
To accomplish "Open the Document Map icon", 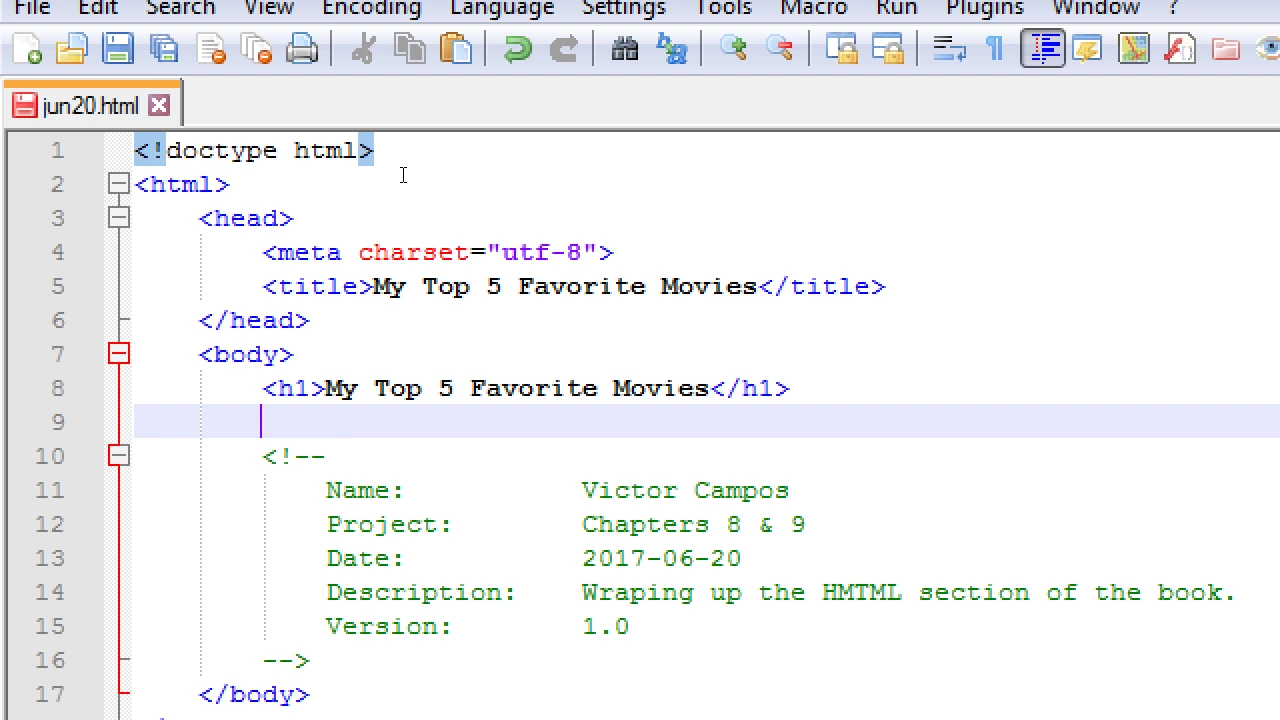I will [x=1134, y=49].
